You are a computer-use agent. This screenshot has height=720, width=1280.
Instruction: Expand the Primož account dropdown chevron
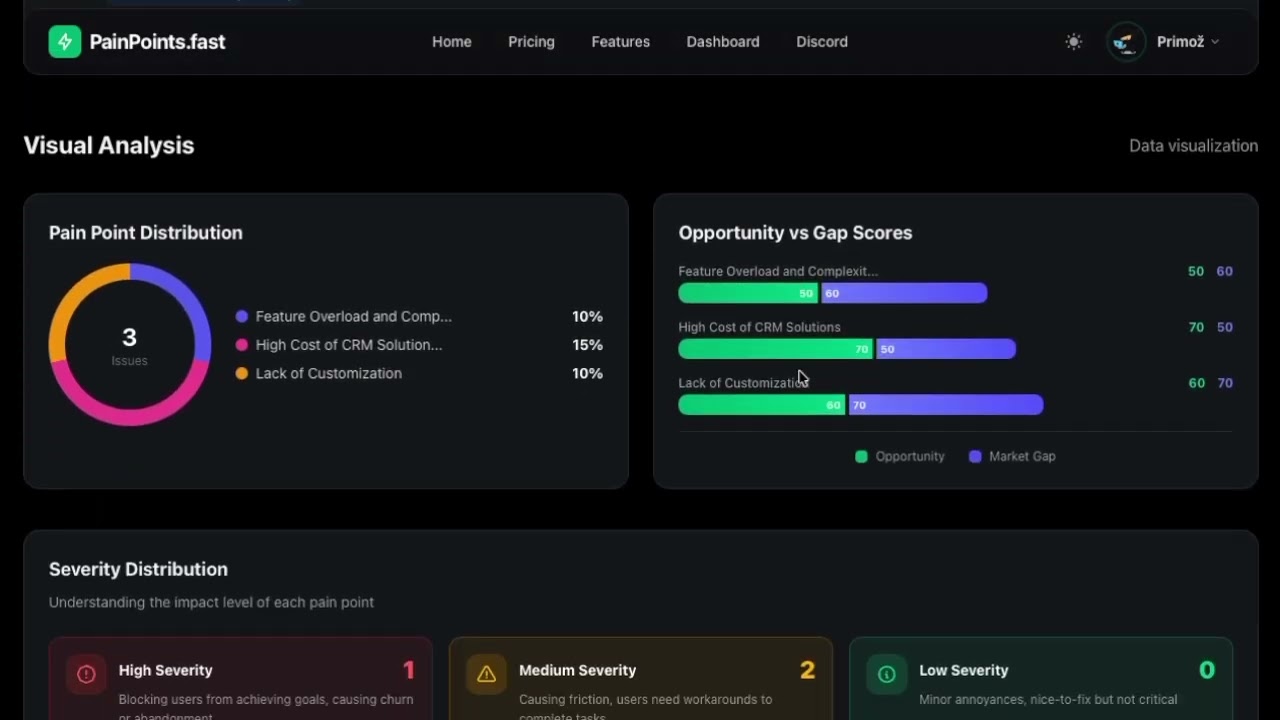pos(1215,42)
